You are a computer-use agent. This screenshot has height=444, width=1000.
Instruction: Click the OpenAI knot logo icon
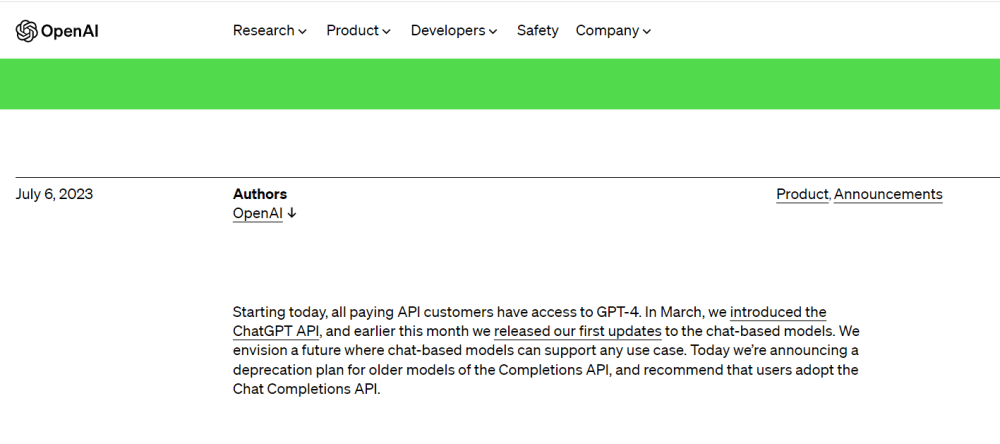27,31
